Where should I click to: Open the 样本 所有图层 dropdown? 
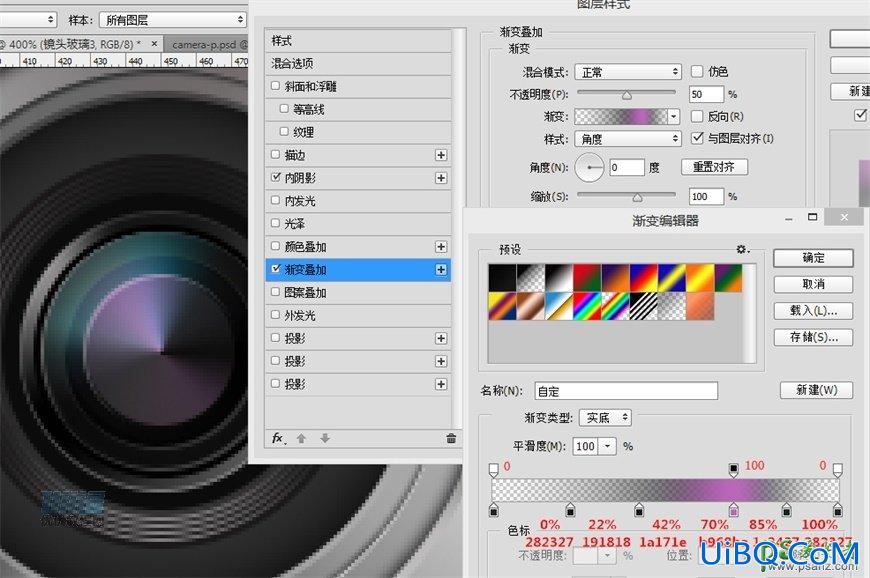[173, 20]
